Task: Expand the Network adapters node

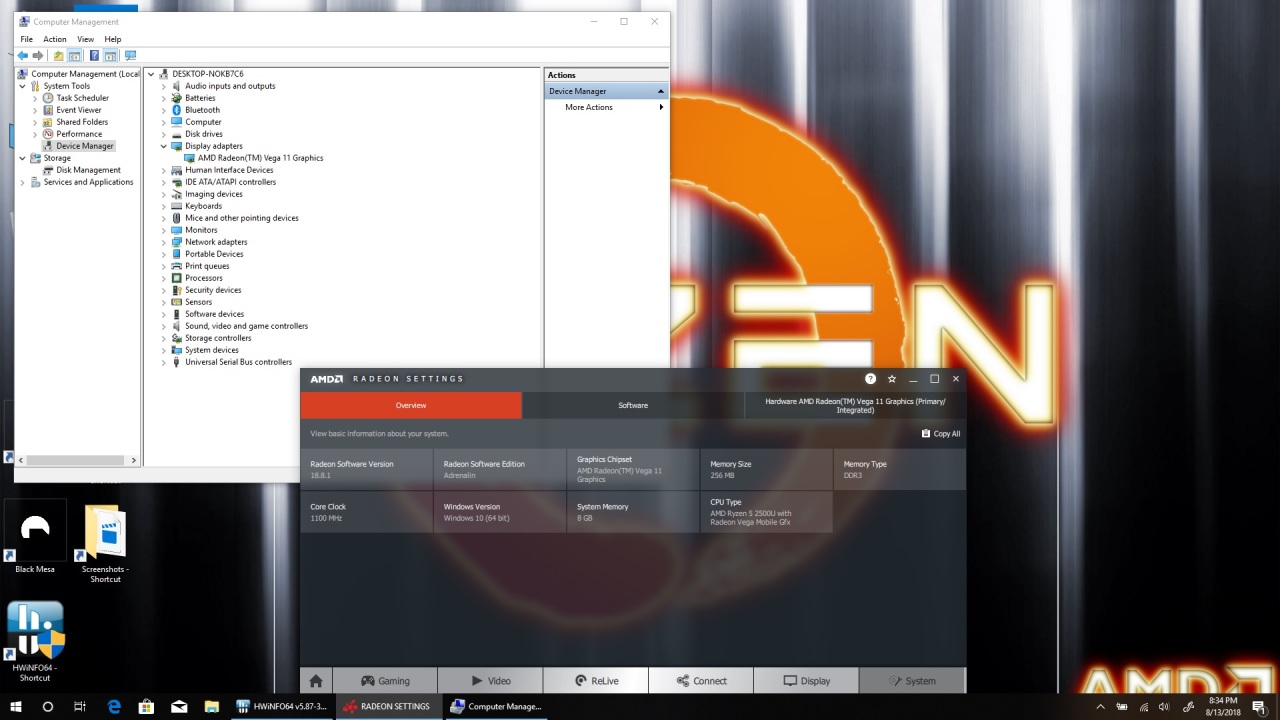Action: point(164,242)
